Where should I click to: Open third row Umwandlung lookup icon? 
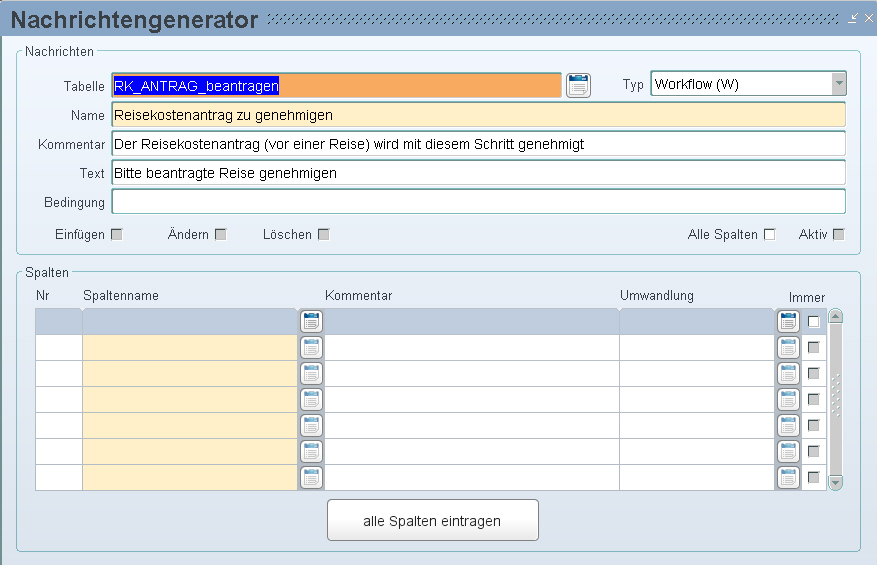788,373
